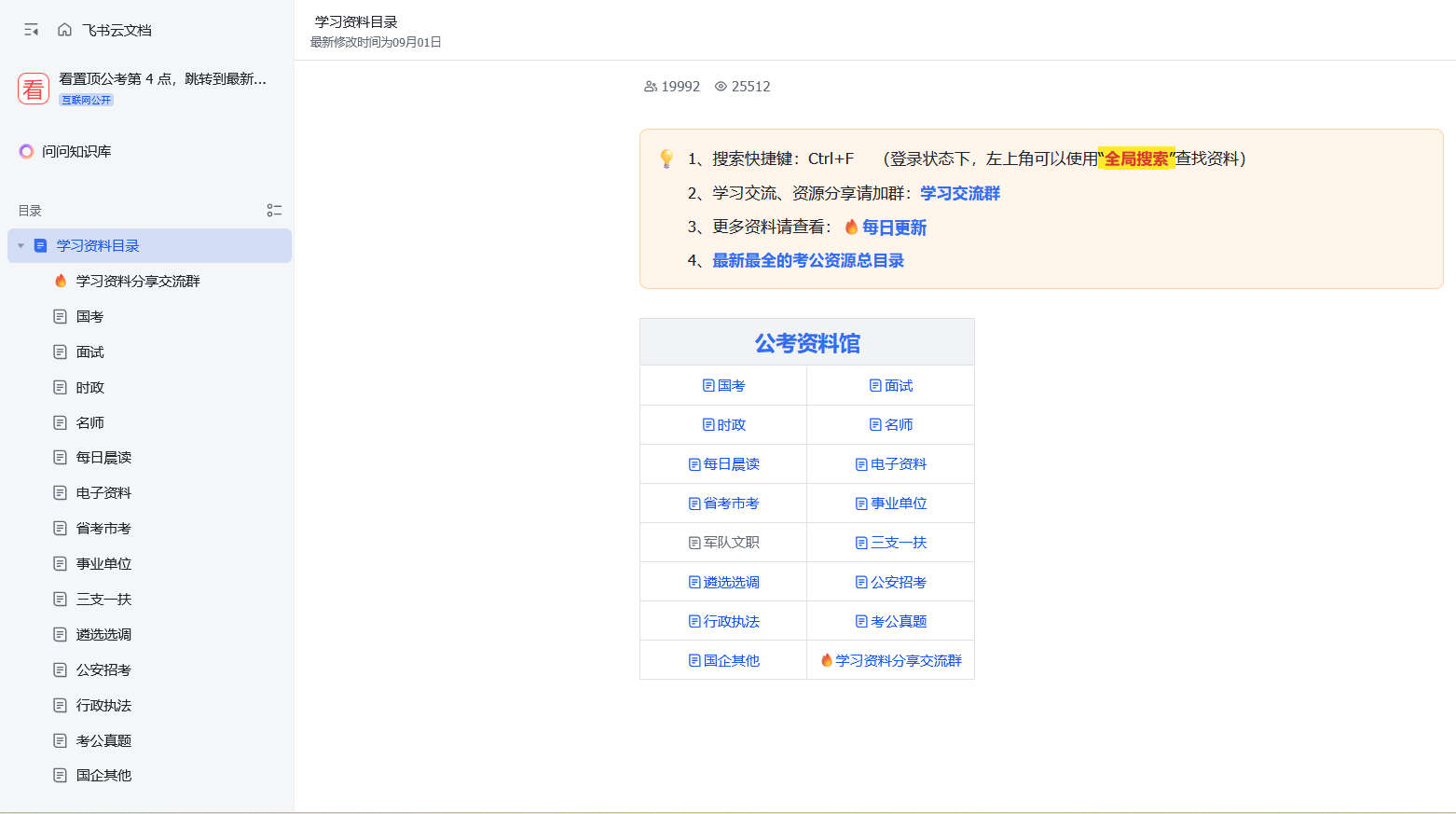This screenshot has width=1456, height=814.
Task: Open 学习资料分享交流群 in the sidebar
Action: (x=138, y=282)
